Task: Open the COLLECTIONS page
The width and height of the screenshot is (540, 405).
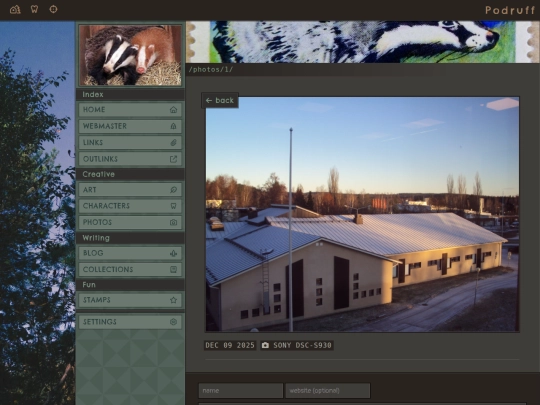Action: (130, 270)
